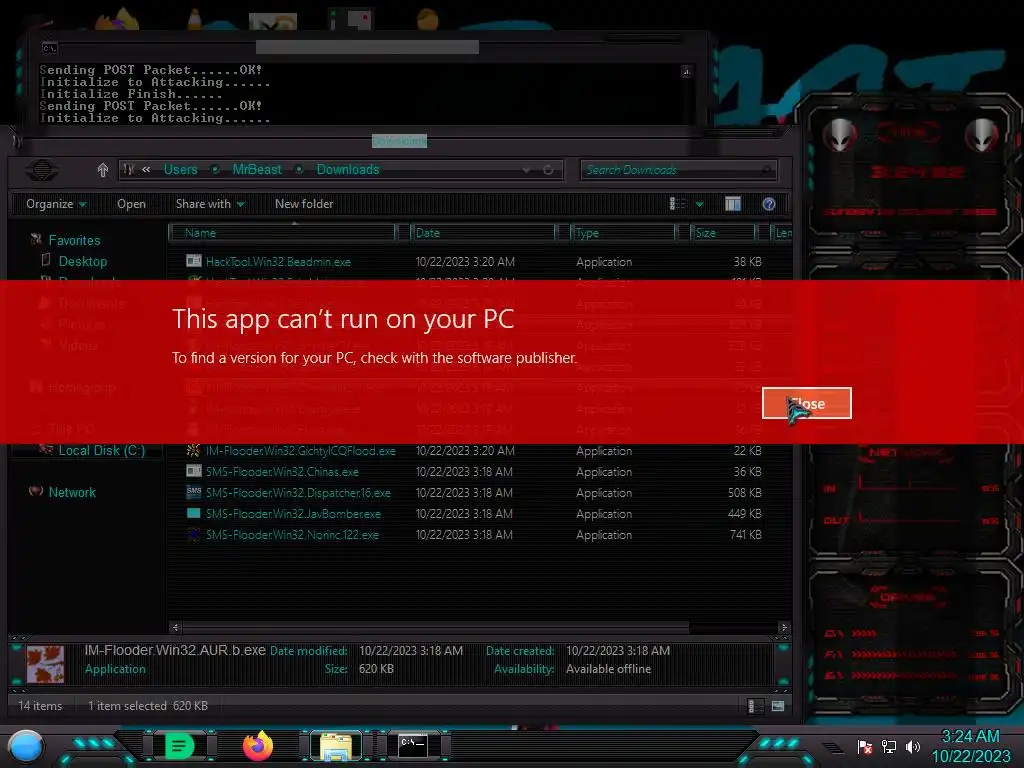Select Network in navigation pane
The height and width of the screenshot is (768, 1024).
(72, 492)
